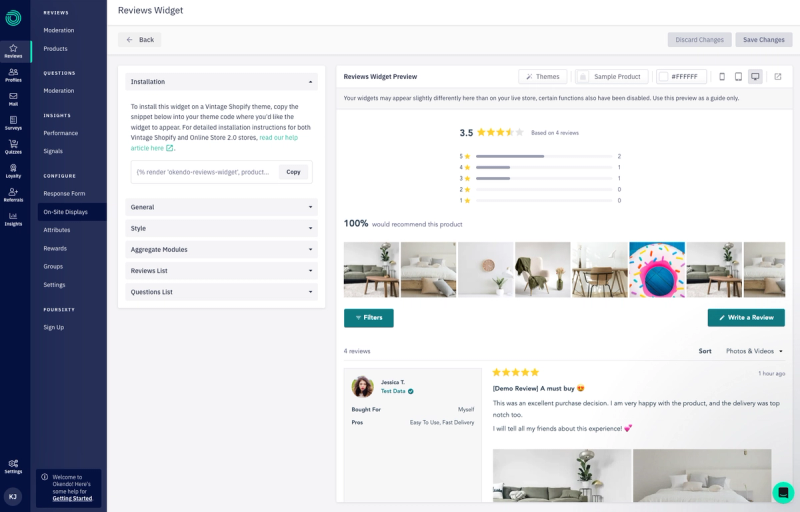The image size is (800, 512).
Task: Open the Getting Started link
Action: point(72,498)
